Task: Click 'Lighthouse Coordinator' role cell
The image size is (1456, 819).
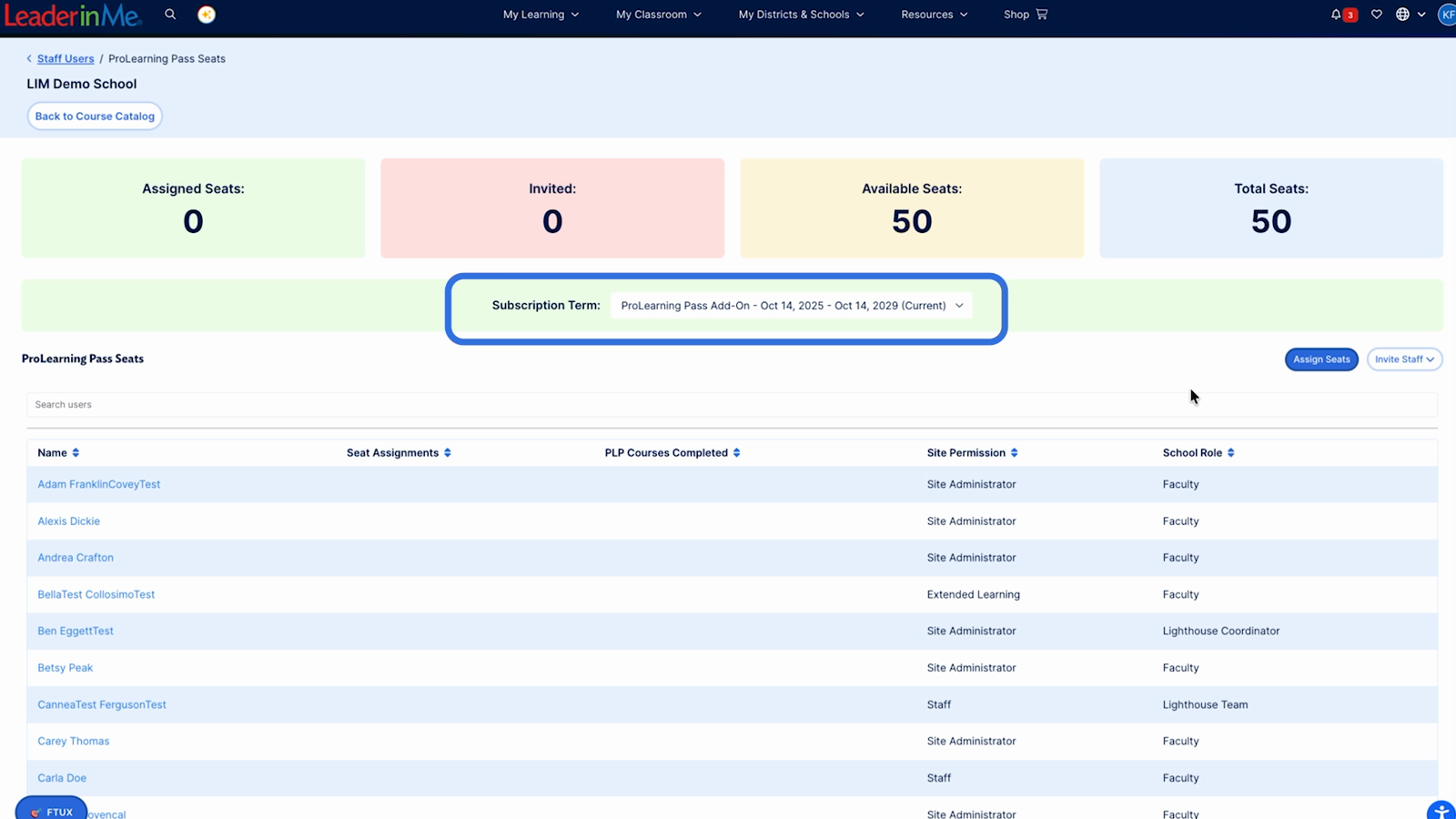Action: pyautogui.click(x=1221, y=632)
